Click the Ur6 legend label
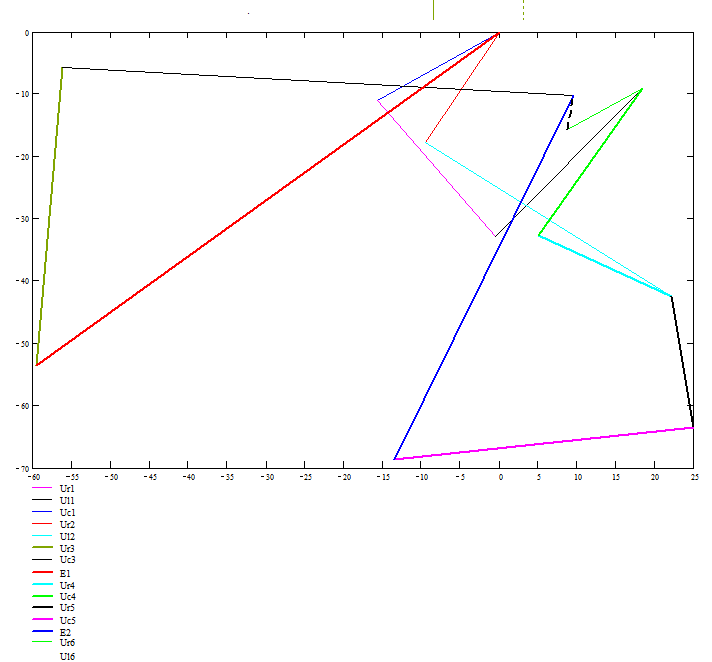 coord(67,642)
